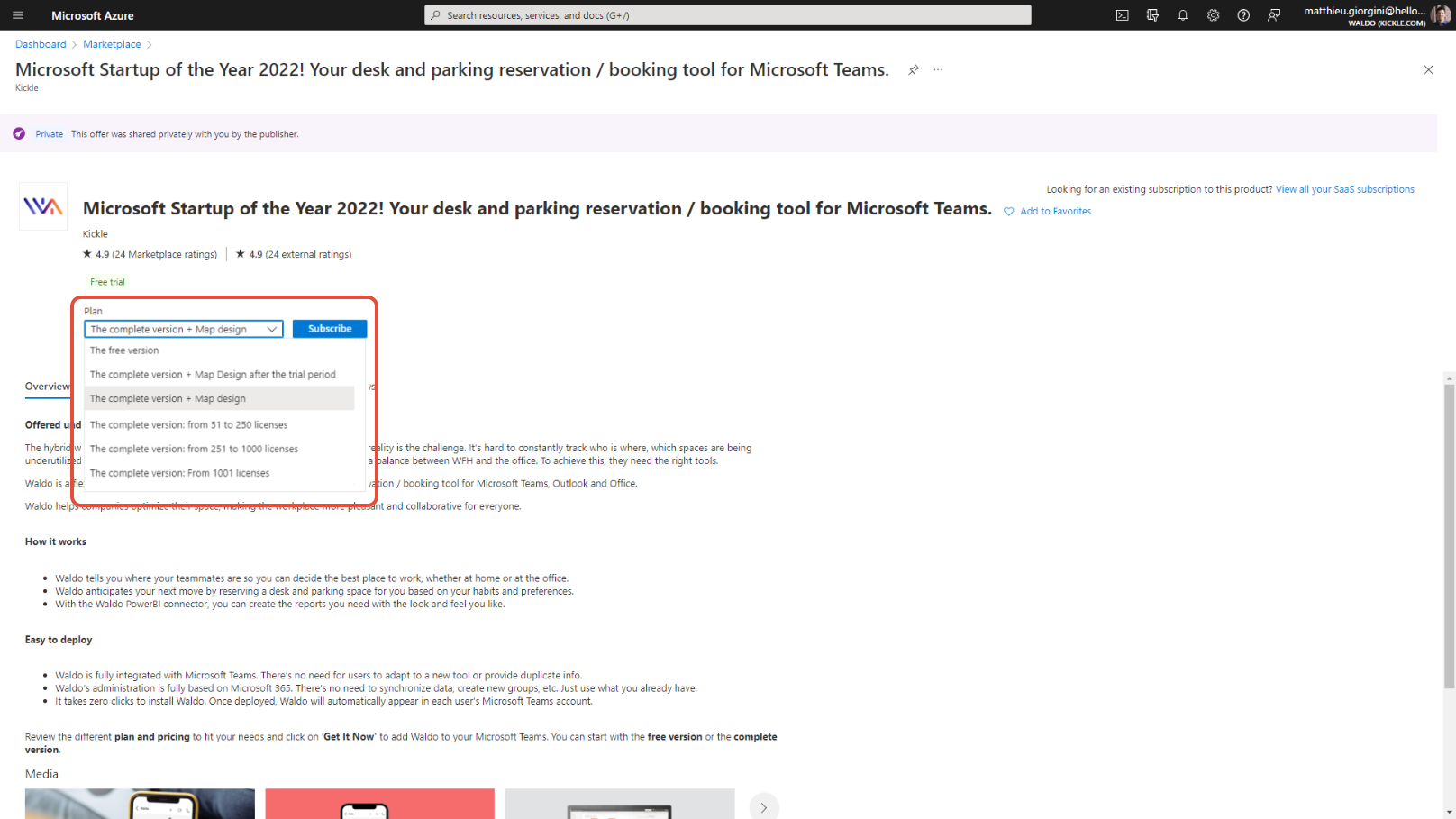Select the highlighted complete version + Map design option
This screenshot has width=1456, height=819.
[x=220, y=398]
